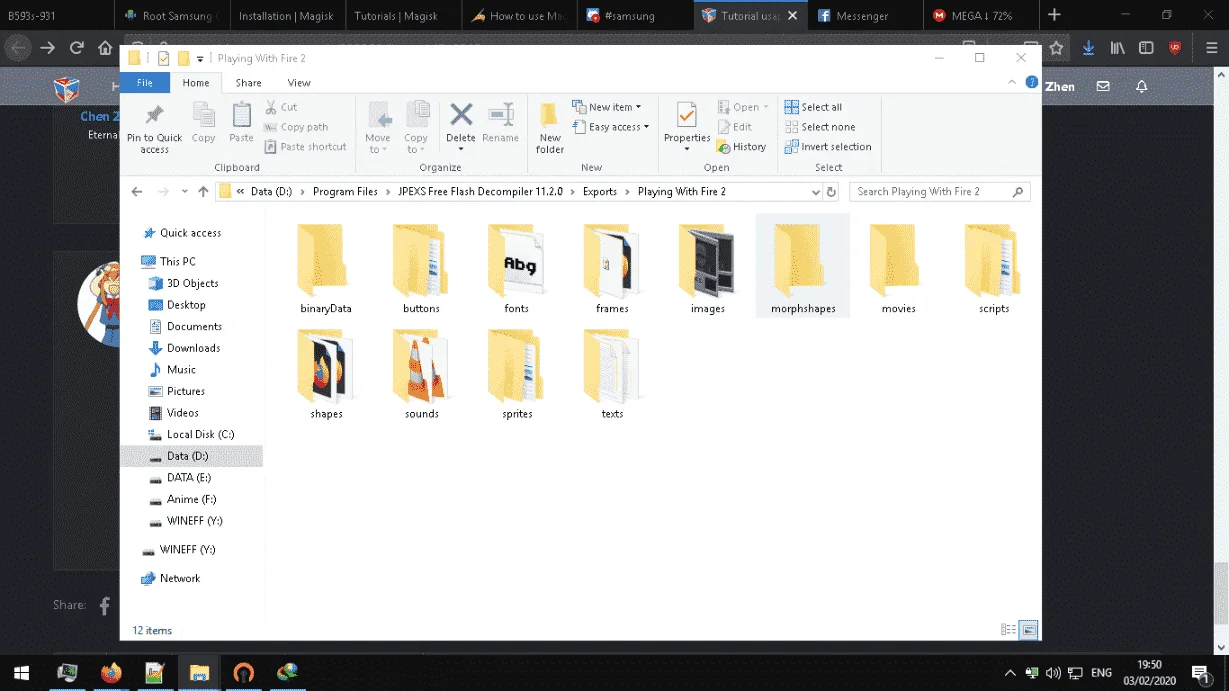The height and width of the screenshot is (691, 1229).
Task: Switch to the View ribbon tab
Action: pos(299,83)
